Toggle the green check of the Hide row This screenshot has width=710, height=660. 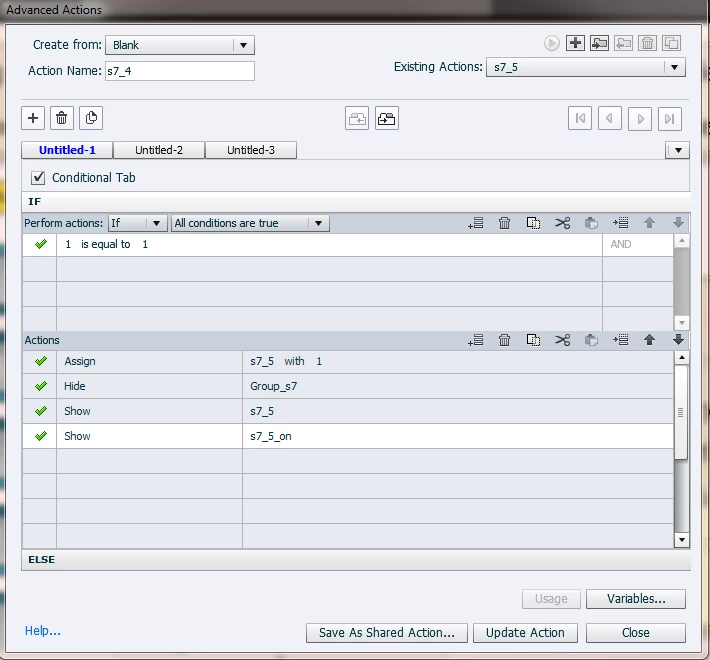click(x=41, y=386)
